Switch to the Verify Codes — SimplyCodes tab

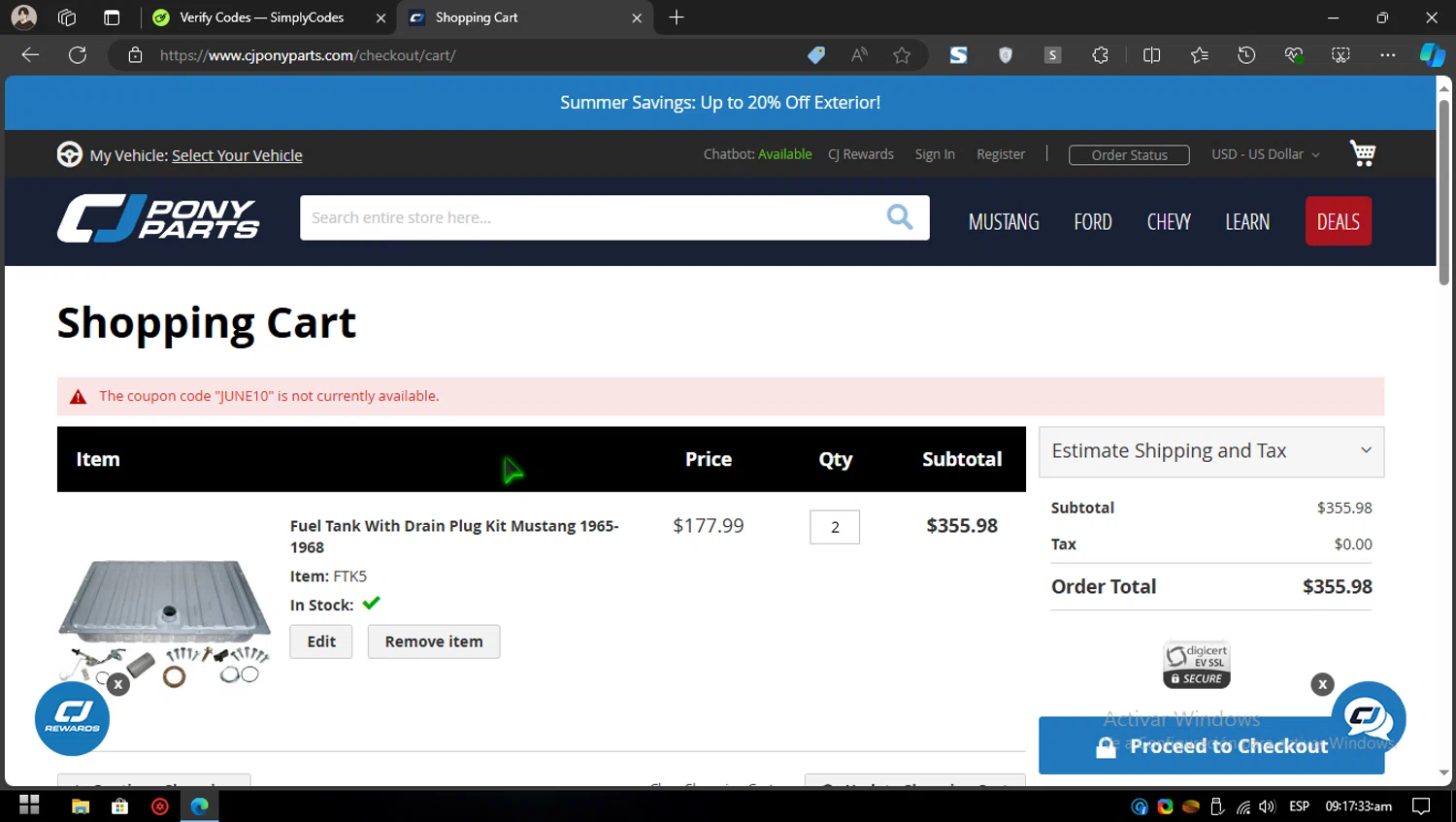click(261, 17)
